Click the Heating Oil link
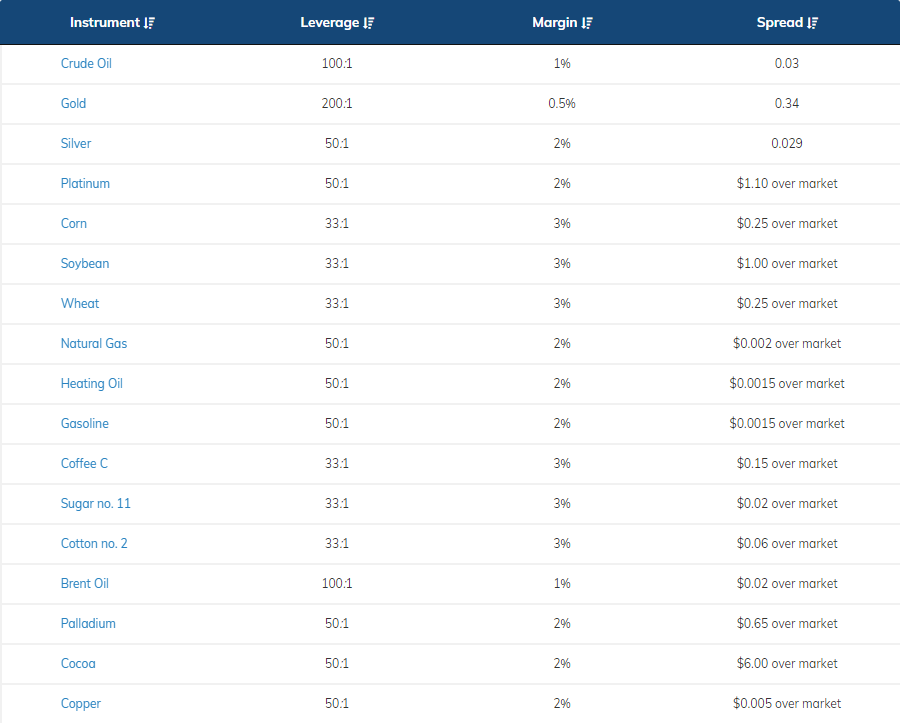 (x=92, y=383)
